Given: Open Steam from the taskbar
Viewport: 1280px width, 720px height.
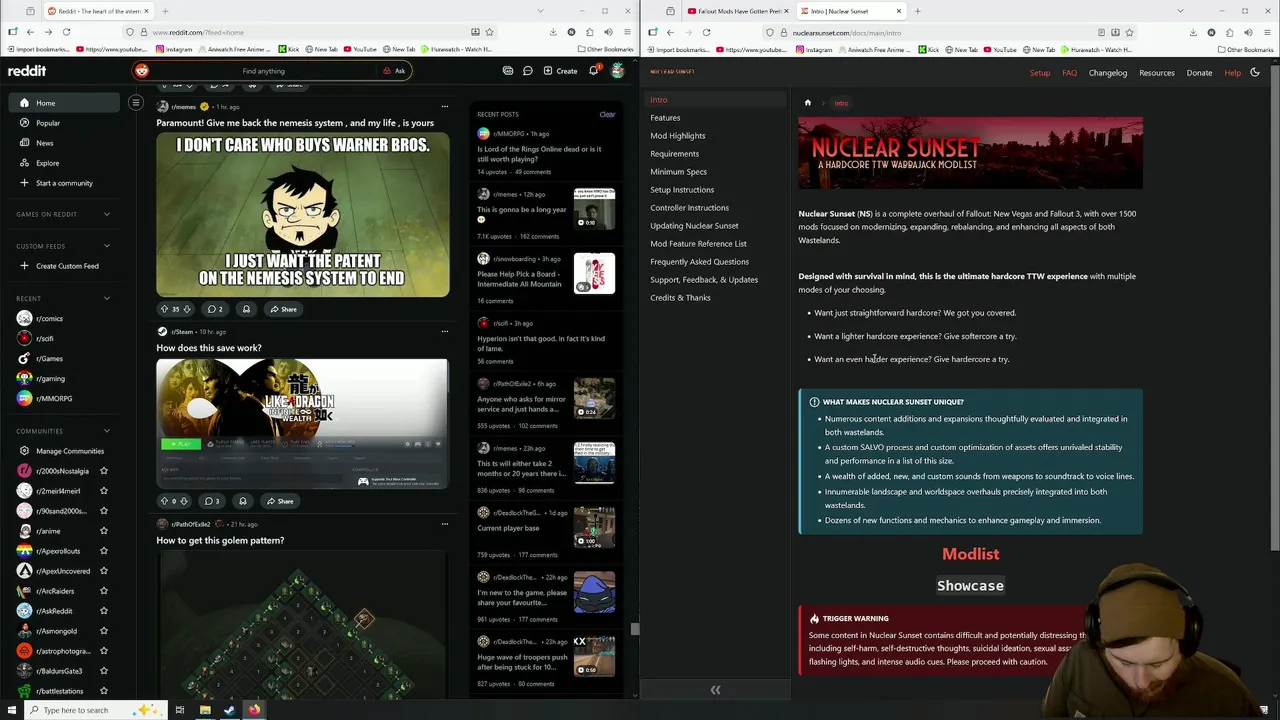Looking at the screenshot, I should [x=229, y=710].
